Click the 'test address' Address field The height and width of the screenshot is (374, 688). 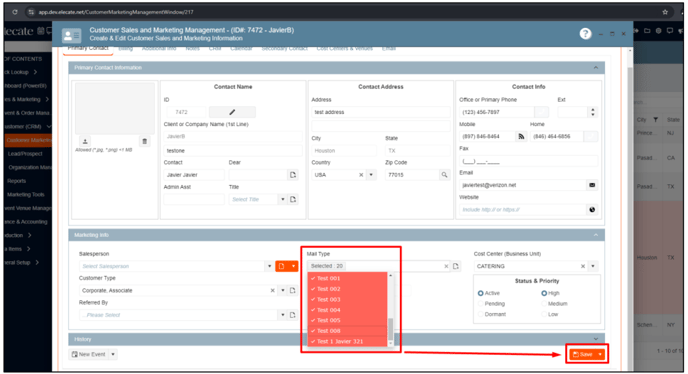coord(381,112)
